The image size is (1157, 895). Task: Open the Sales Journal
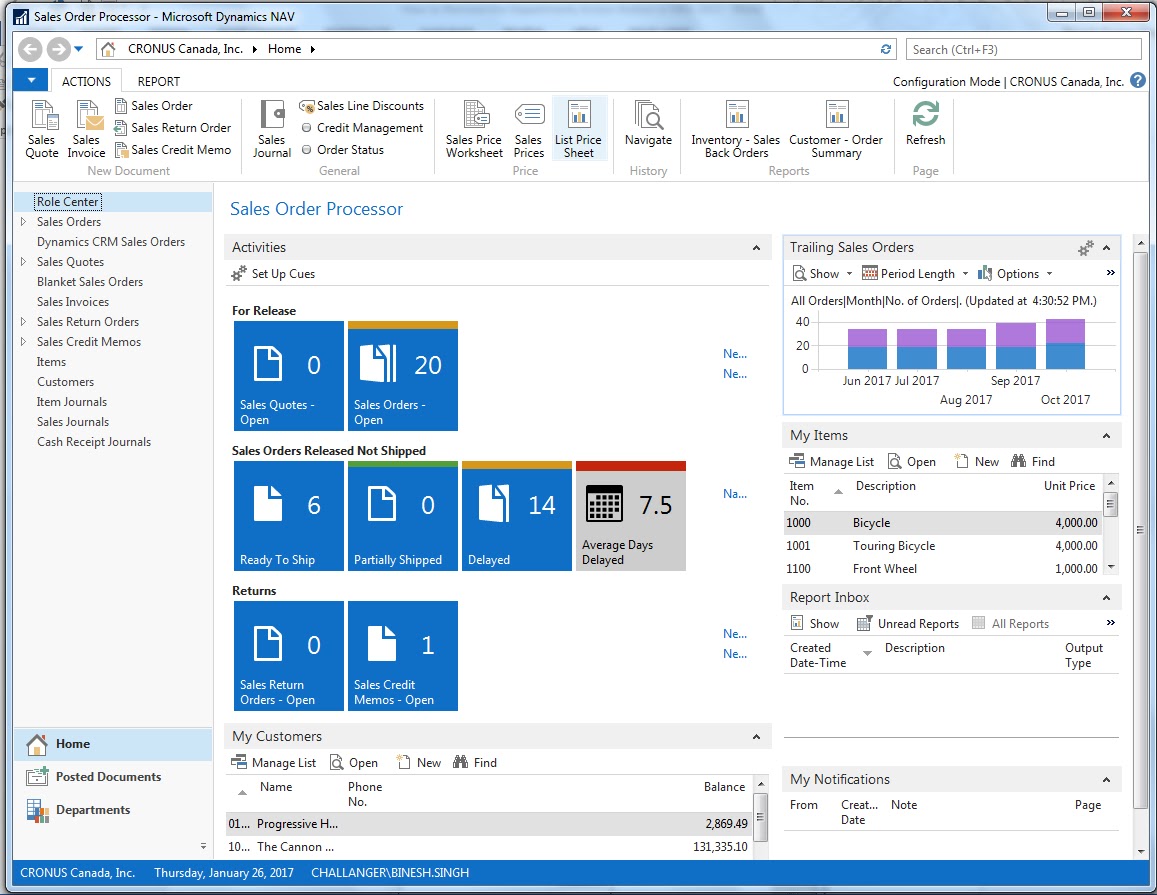[271, 128]
